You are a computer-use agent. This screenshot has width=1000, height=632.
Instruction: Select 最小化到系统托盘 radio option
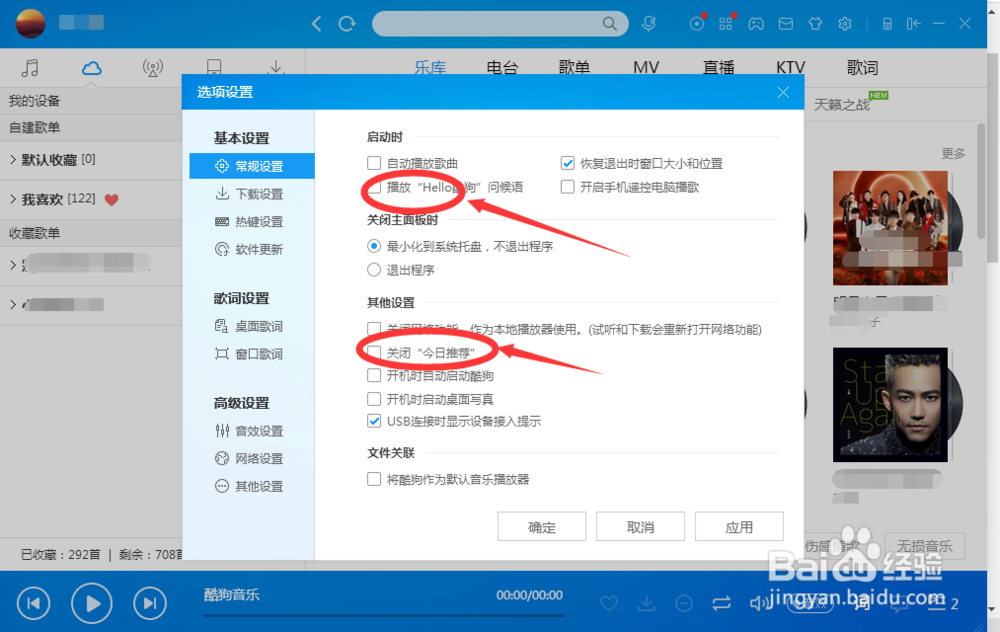click(x=374, y=246)
